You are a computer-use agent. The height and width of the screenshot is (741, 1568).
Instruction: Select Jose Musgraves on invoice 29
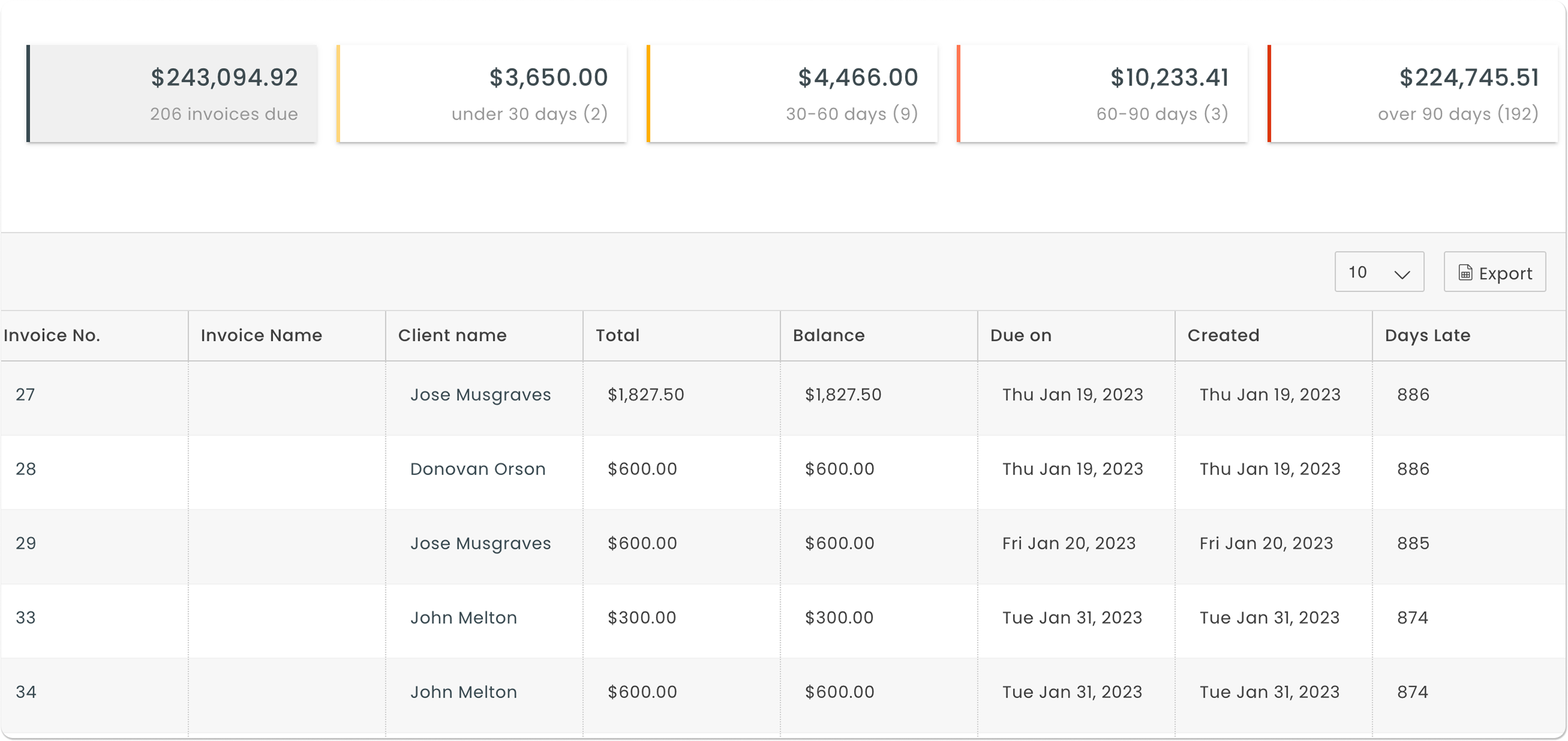point(480,543)
